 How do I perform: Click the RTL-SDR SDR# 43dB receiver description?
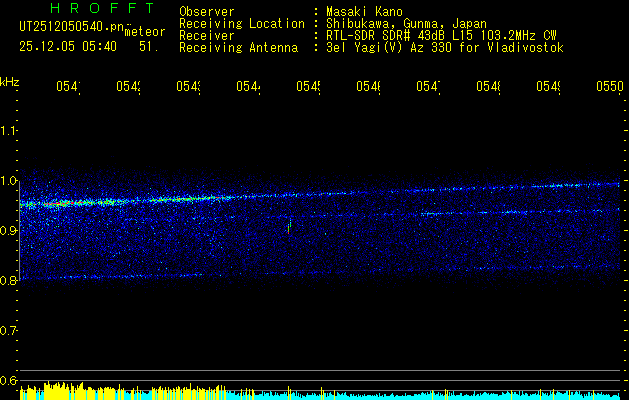tap(441, 36)
